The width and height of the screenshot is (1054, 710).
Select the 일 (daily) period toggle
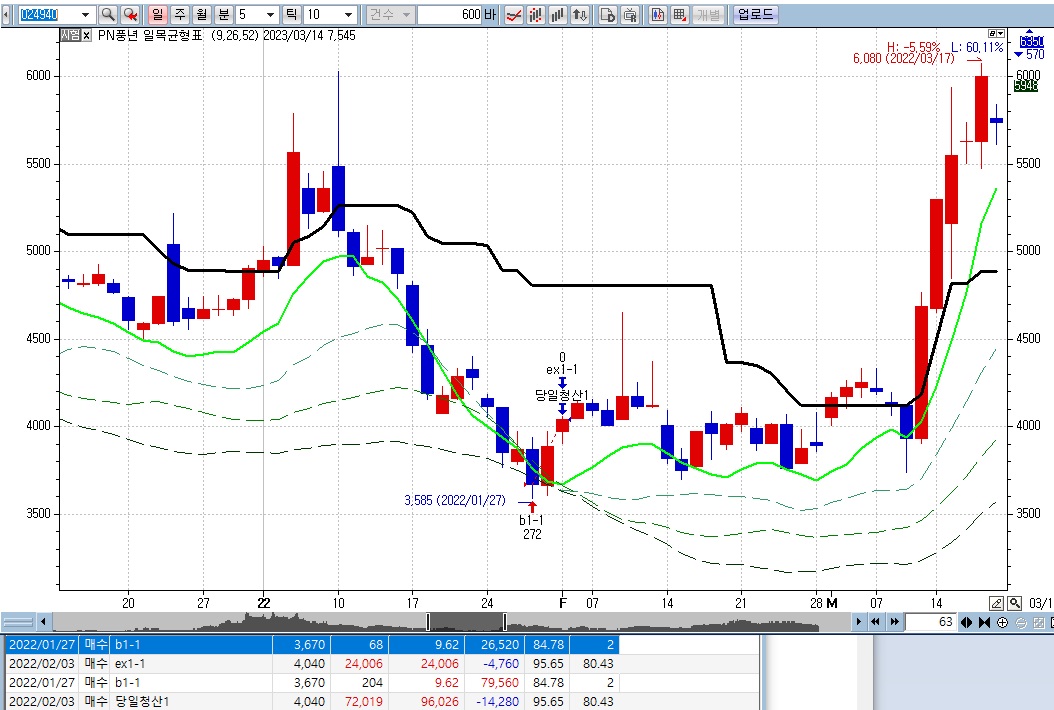click(x=157, y=15)
